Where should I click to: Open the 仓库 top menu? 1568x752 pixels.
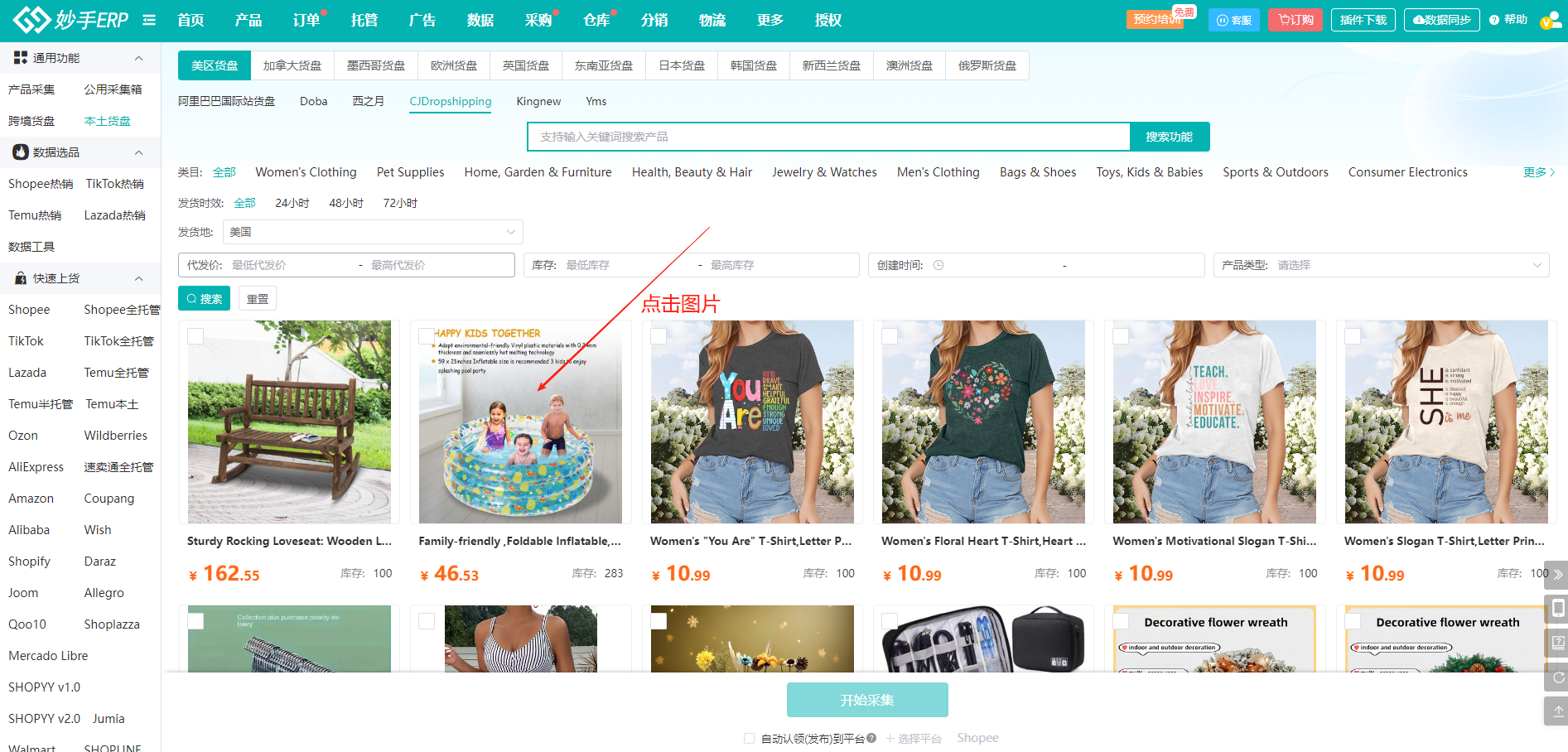596,20
